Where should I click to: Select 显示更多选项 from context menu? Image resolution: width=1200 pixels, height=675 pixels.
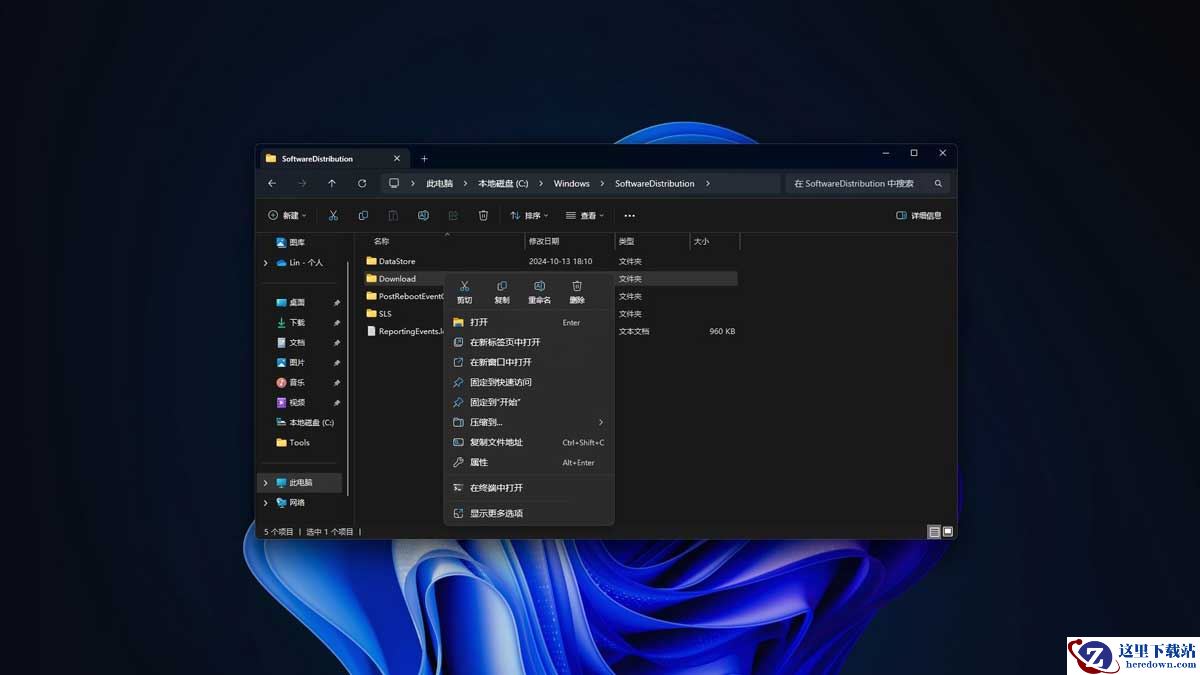[529, 513]
